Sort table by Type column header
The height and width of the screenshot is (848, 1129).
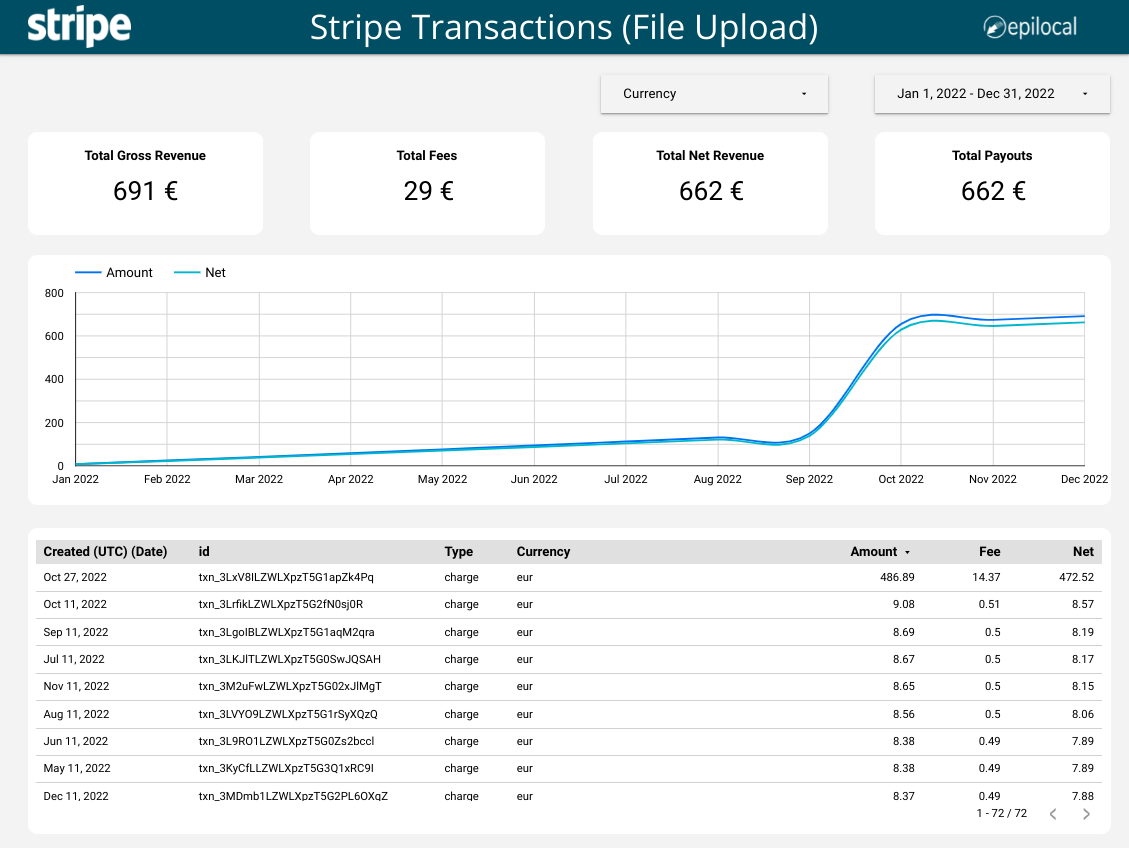click(459, 552)
